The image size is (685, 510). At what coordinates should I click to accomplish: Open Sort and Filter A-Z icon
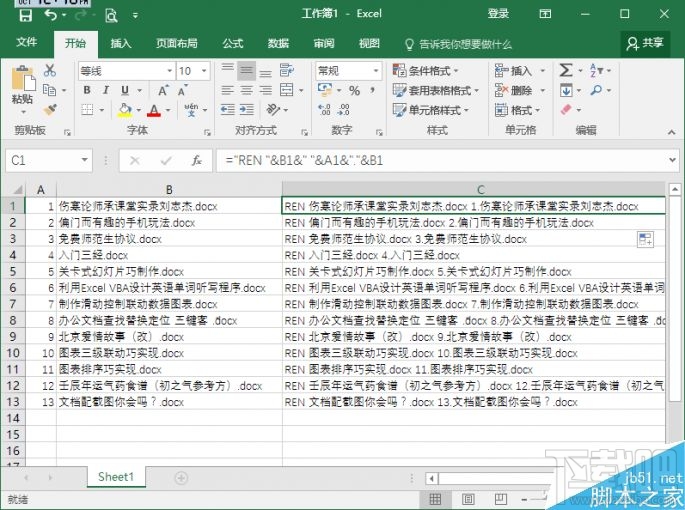(595, 70)
